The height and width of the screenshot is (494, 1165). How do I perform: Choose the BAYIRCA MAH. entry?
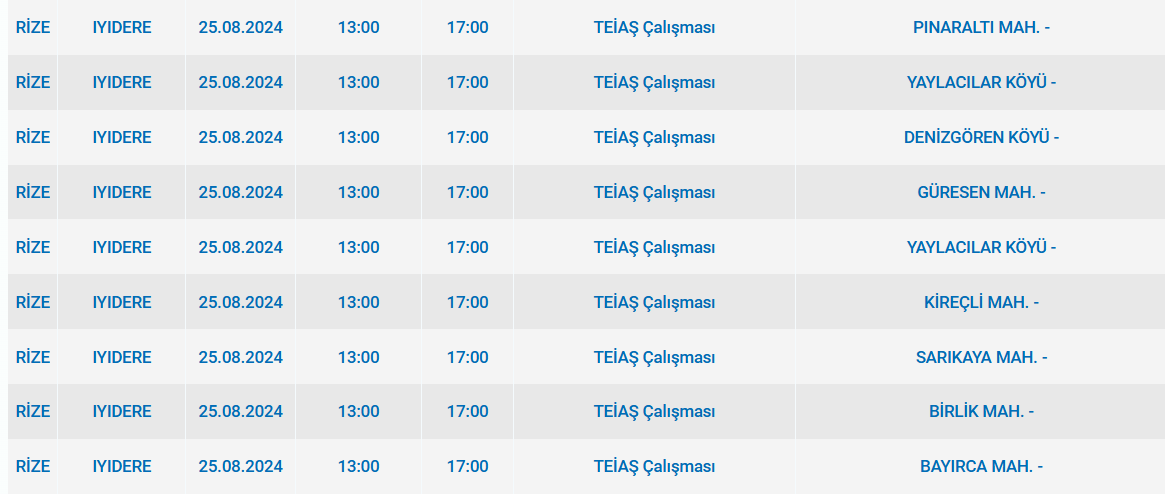(x=980, y=466)
